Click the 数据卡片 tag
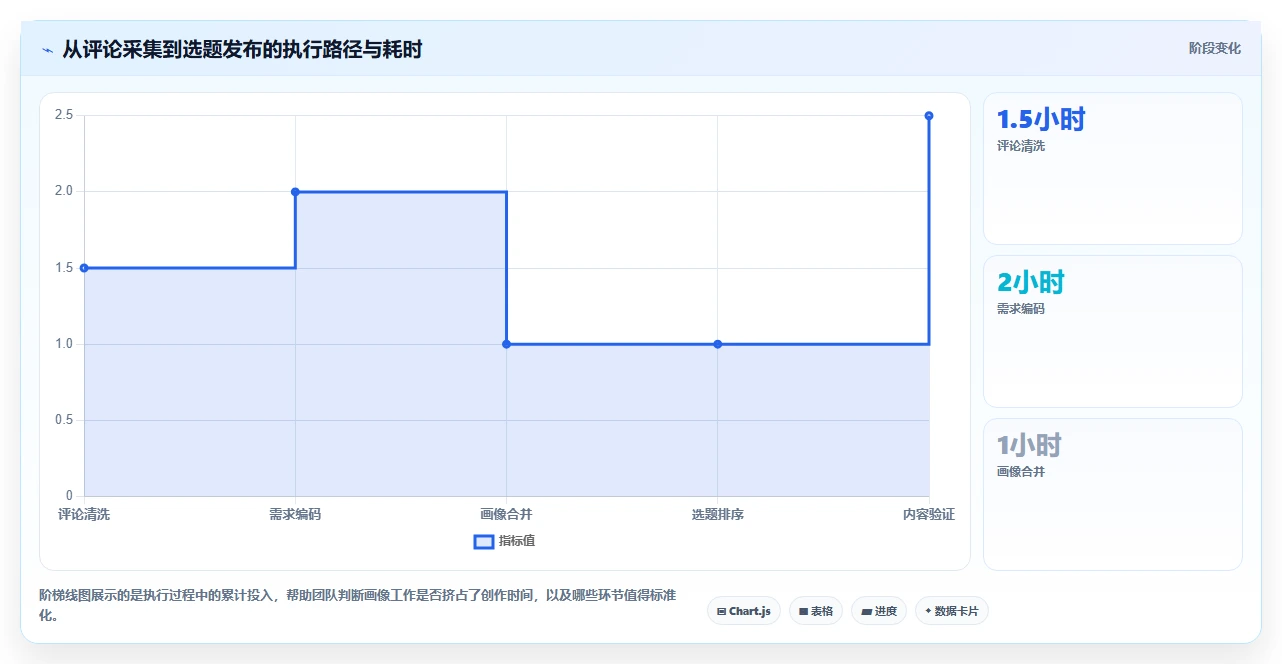 pos(952,611)
